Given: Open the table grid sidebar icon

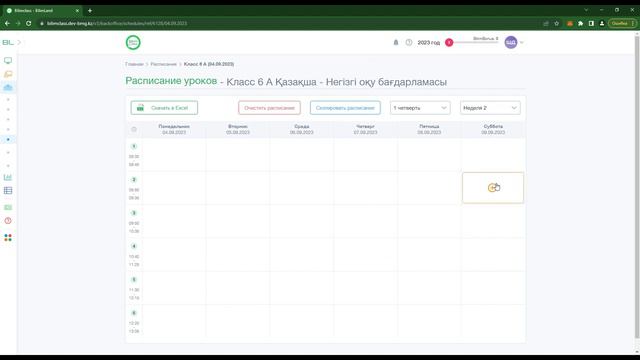Looking at the screenshot, I should (8, 191).
